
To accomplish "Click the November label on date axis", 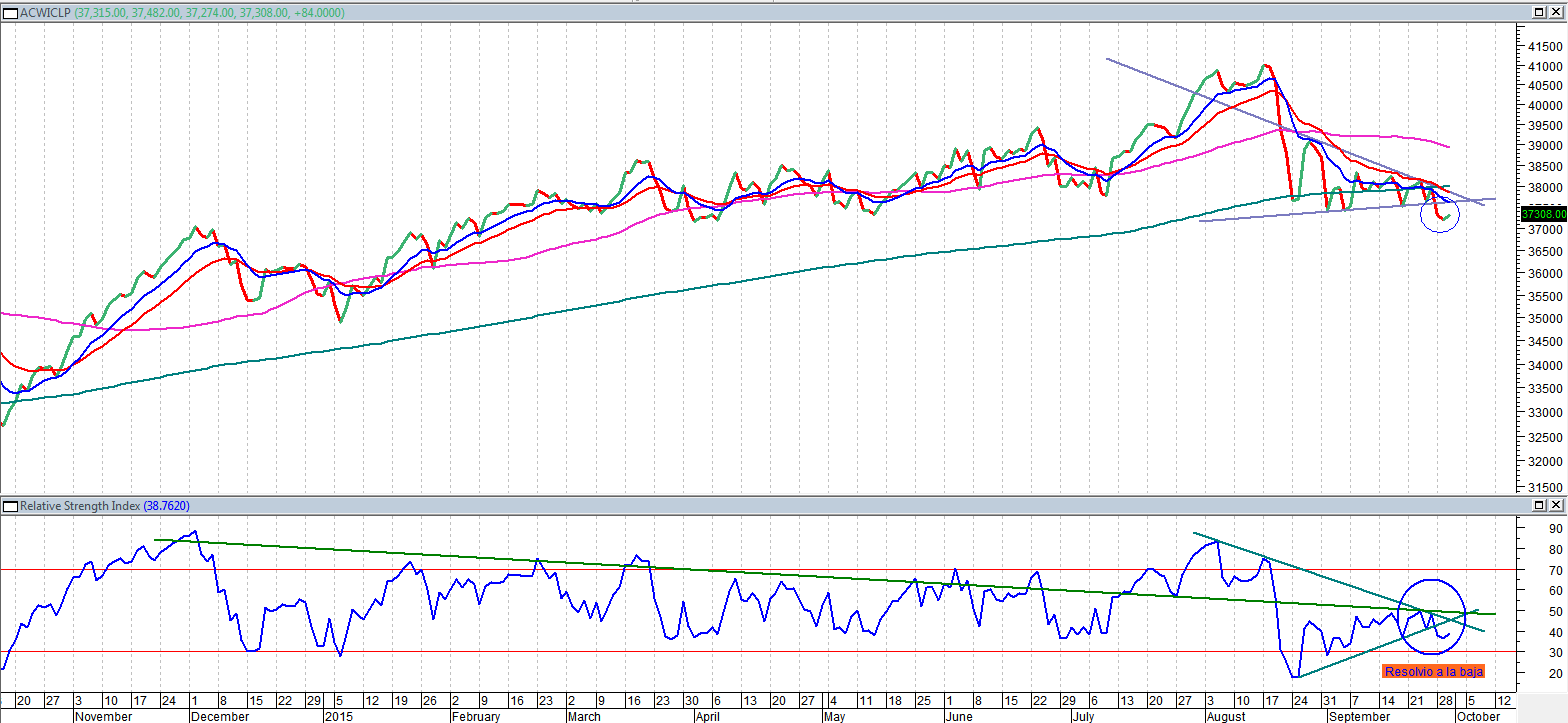I will coord(104,716).
